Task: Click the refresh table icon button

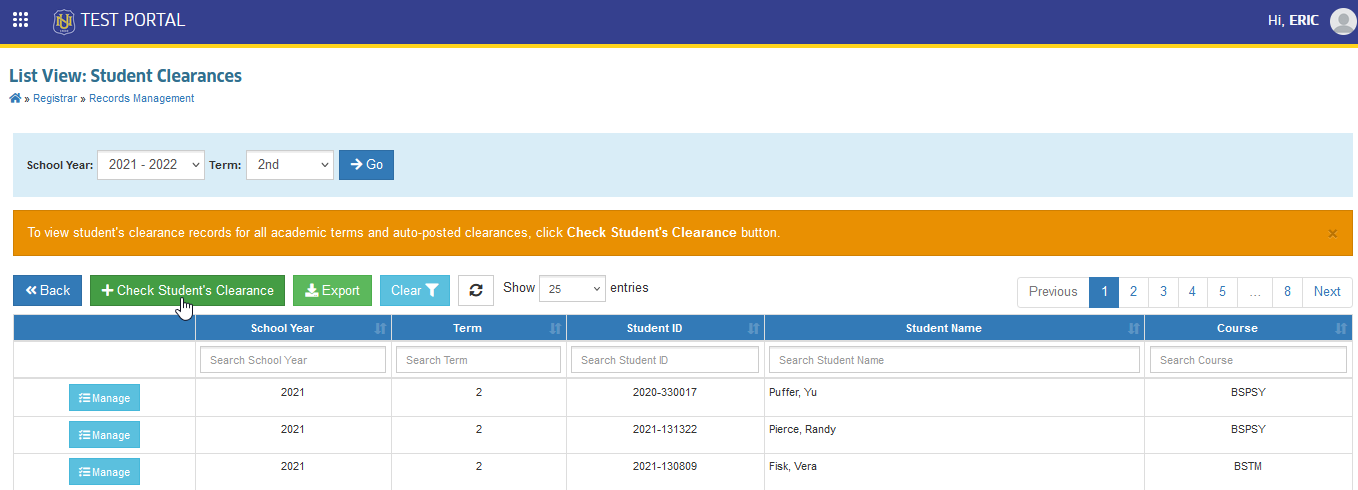Action: (476, 290)
